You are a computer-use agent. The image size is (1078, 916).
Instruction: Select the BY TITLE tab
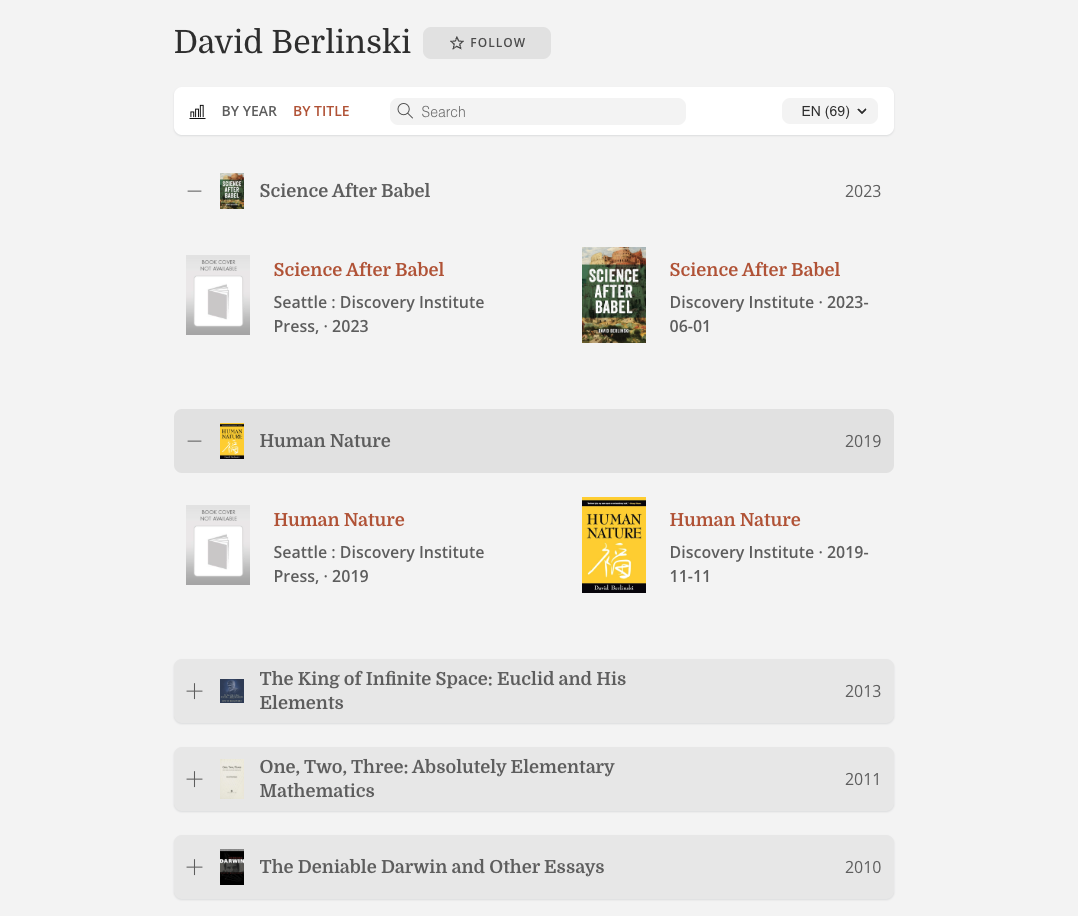[x=321, y=111]
